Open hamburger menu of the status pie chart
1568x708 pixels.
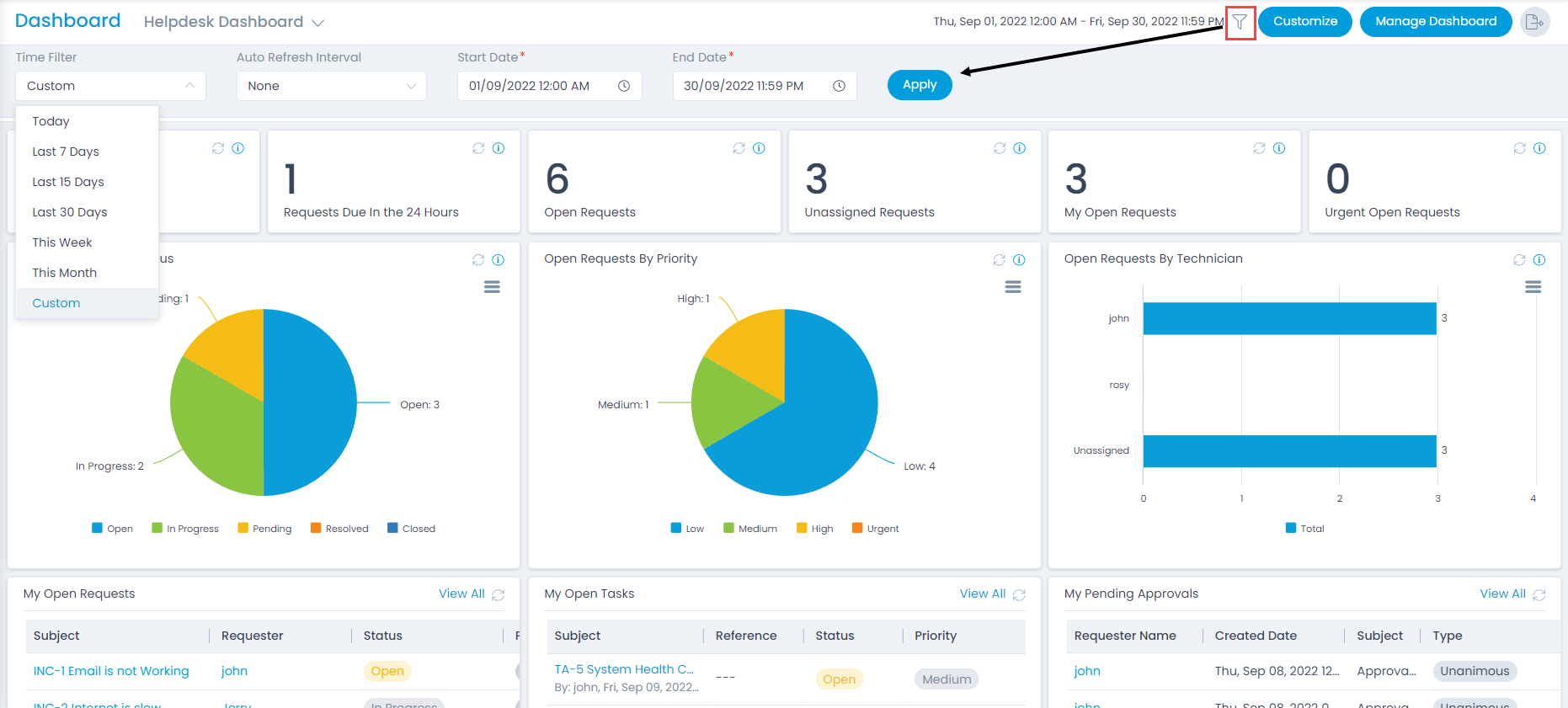tap(492, 287)
